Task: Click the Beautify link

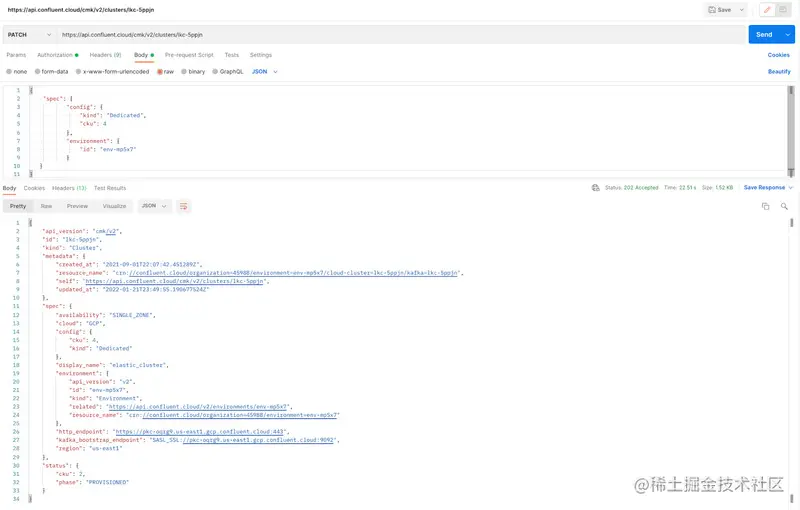Action: point(779,72)
